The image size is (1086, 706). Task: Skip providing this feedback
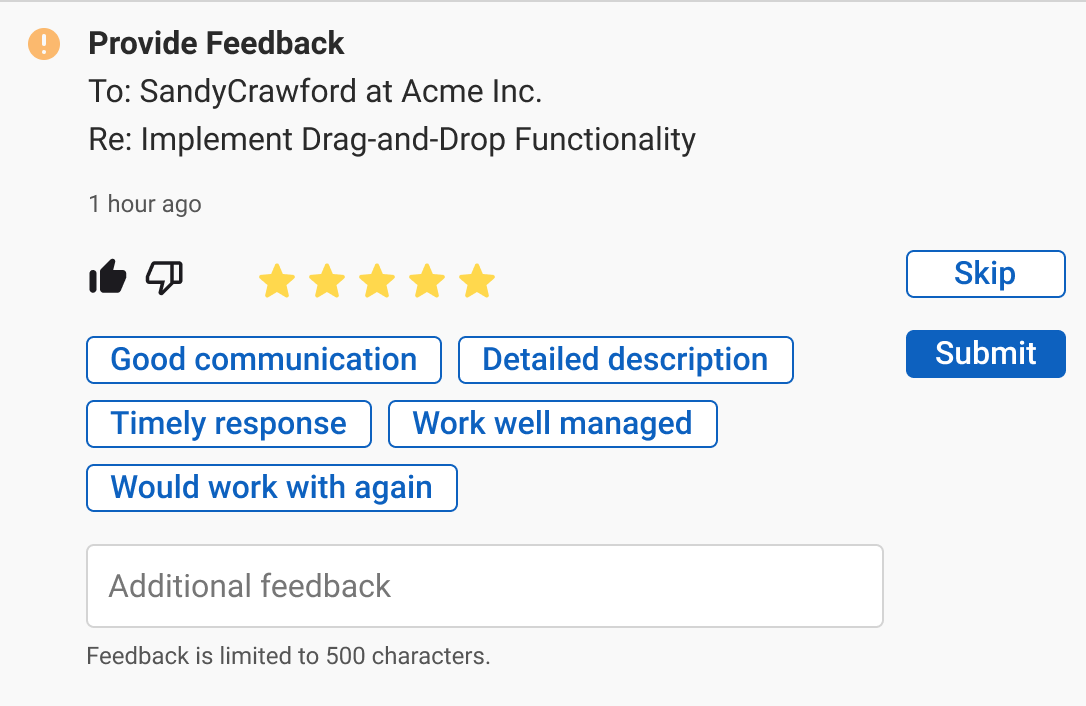pyautogui.click(x=986, y=274)
